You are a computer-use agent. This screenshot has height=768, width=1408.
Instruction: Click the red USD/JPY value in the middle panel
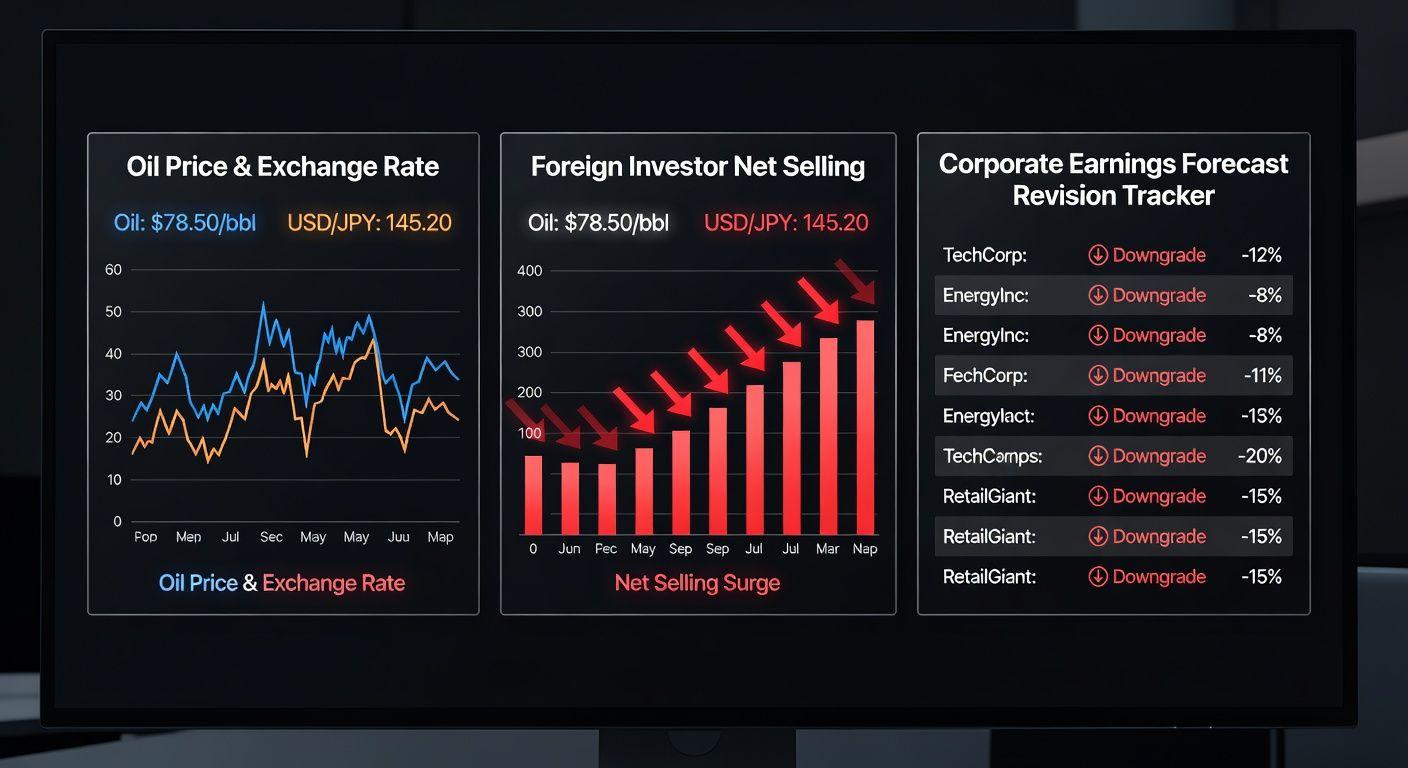[786, 223]
